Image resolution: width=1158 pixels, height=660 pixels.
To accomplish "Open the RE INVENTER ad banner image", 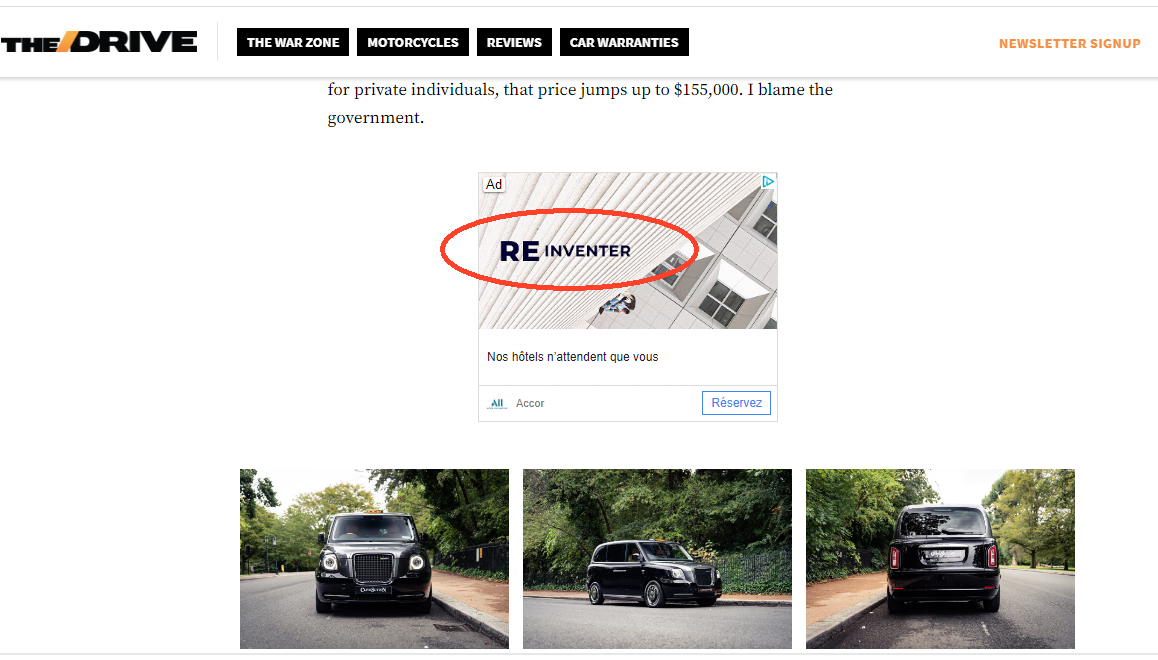I will (628, 251).
